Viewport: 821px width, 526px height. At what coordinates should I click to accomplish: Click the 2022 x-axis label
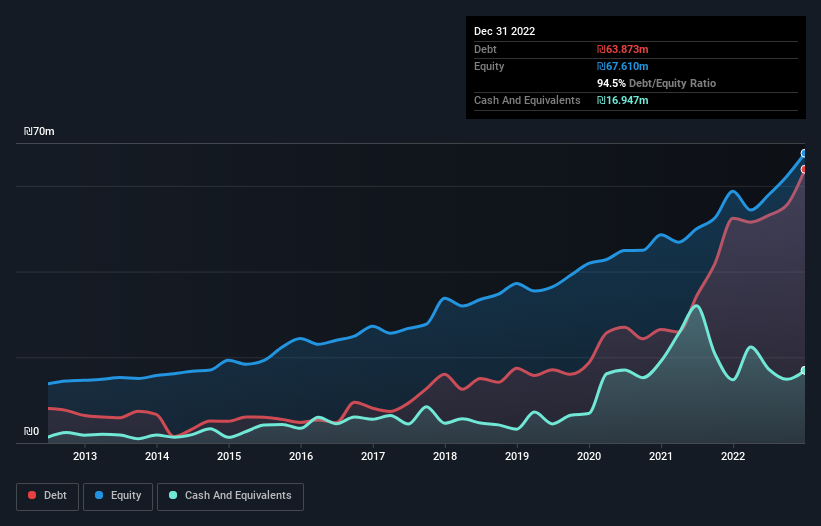[733, 456]
